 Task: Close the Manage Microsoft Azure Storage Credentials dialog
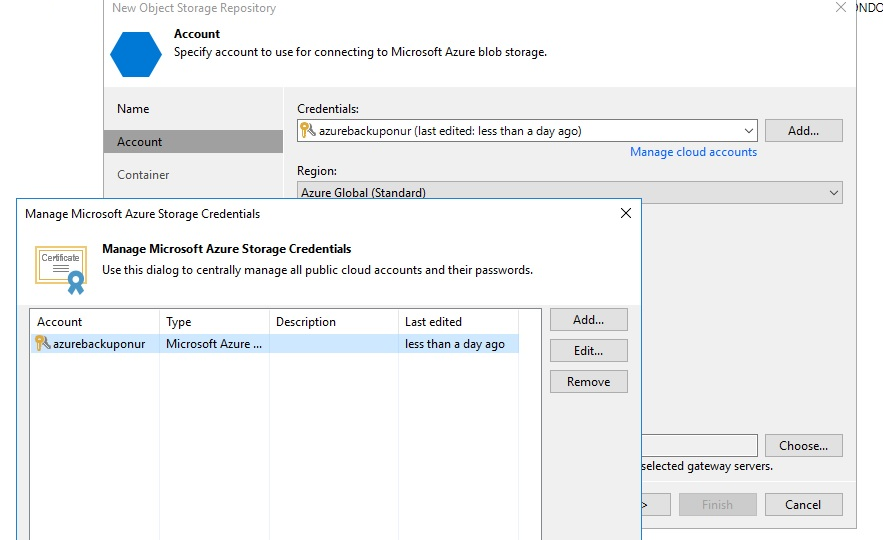click(x=626, y=213)
